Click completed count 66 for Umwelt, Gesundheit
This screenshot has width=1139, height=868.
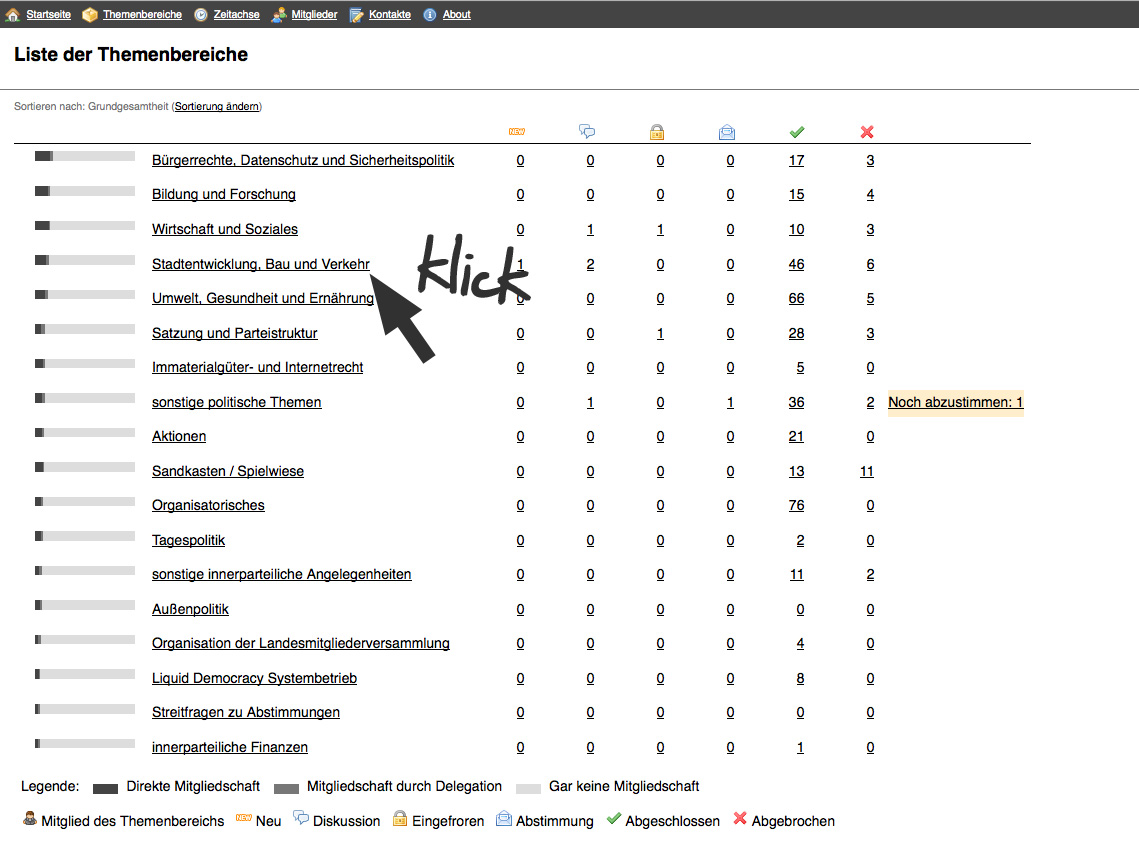pos(796,298)
